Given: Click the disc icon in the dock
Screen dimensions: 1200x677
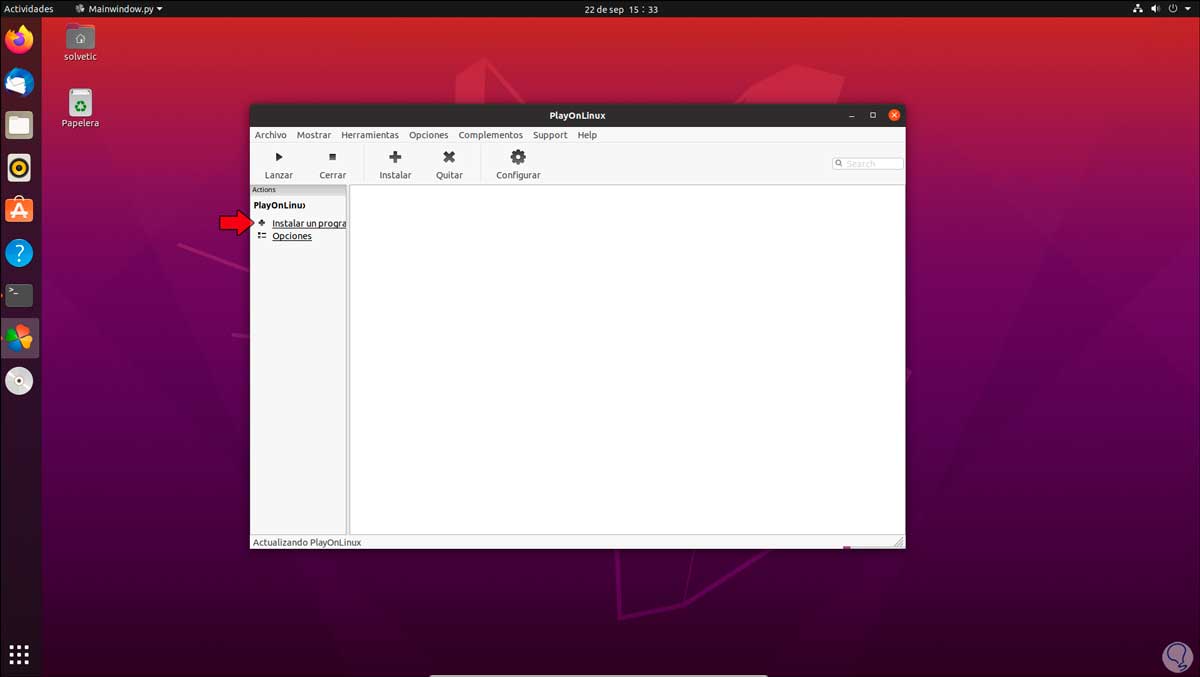Looking at the screenshot, I should [x=19, y=381].
